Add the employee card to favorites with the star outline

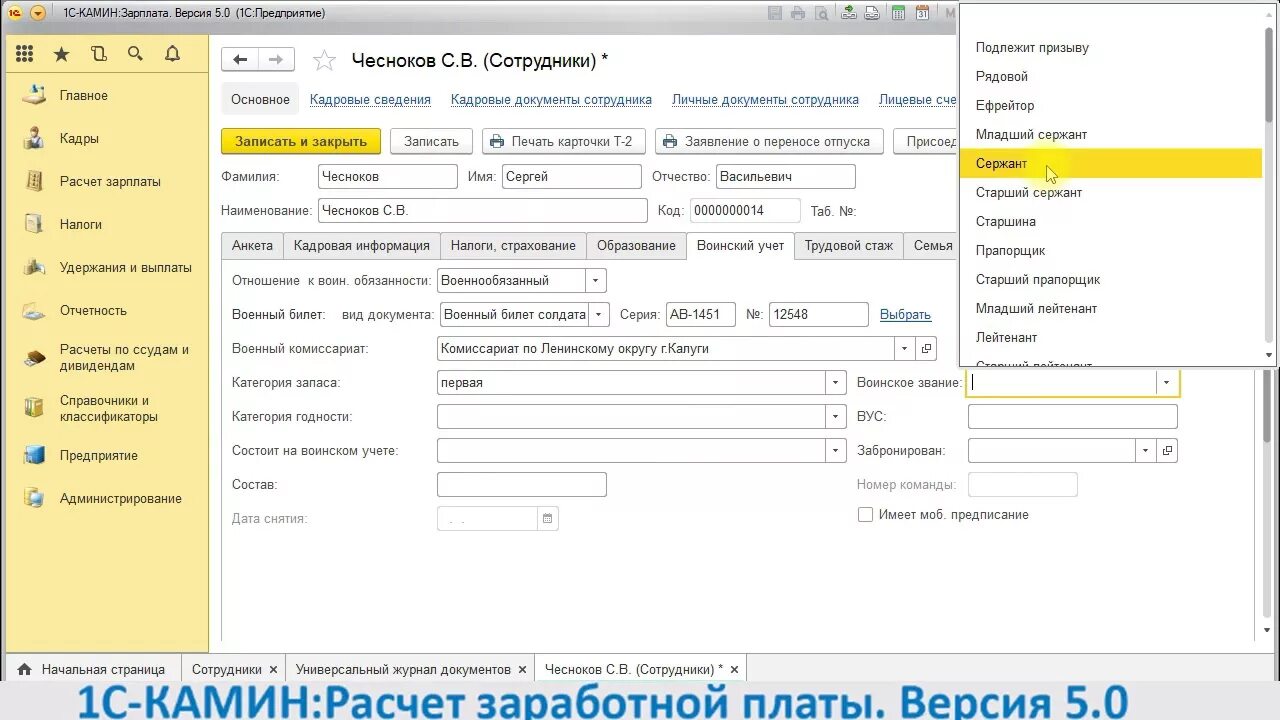click(x=324, y=61)
